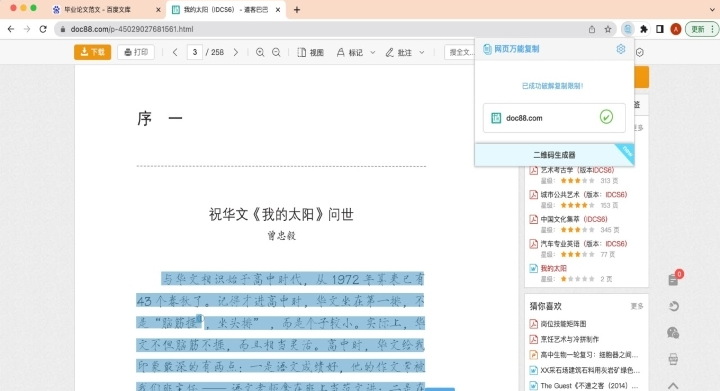Go to next page arrow
The image size is (720, 391).
tap(236, 52)
